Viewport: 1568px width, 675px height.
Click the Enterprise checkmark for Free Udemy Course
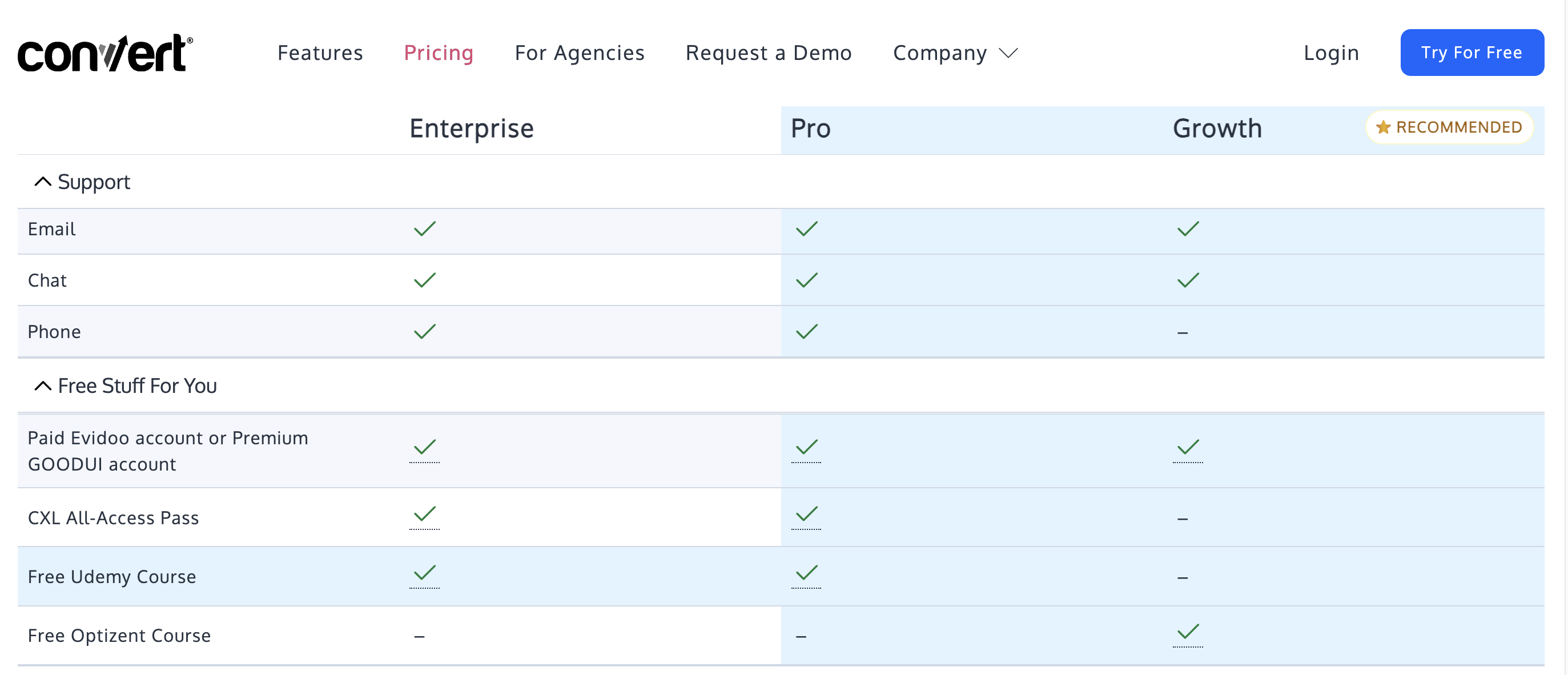click(x=424, y=573)
